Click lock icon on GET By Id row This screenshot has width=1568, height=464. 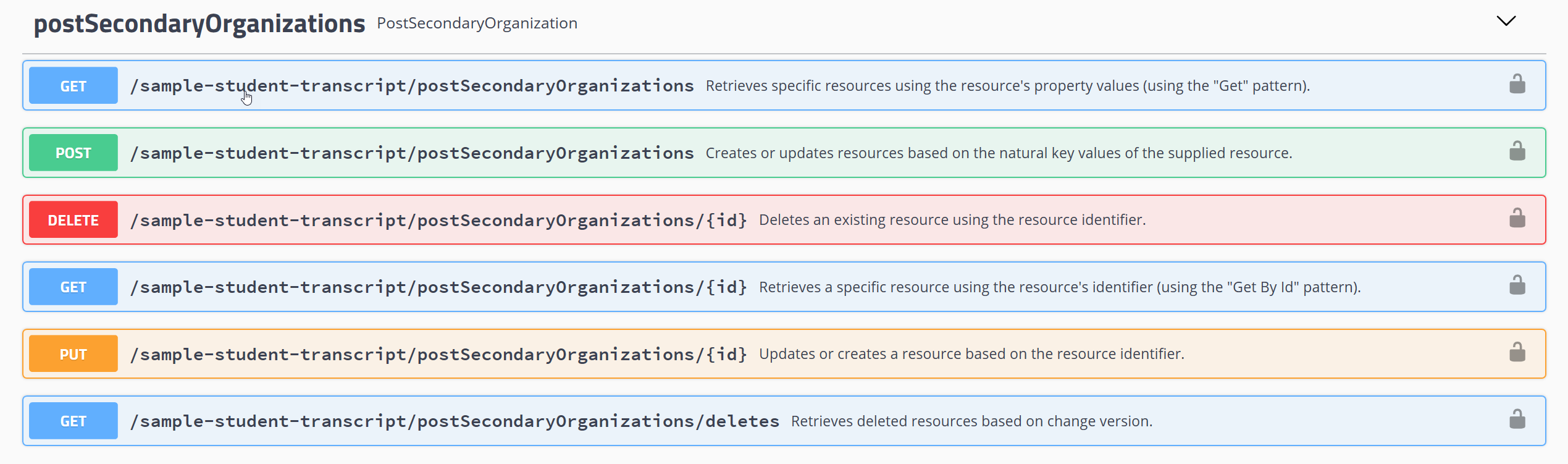coord(1517,285)
